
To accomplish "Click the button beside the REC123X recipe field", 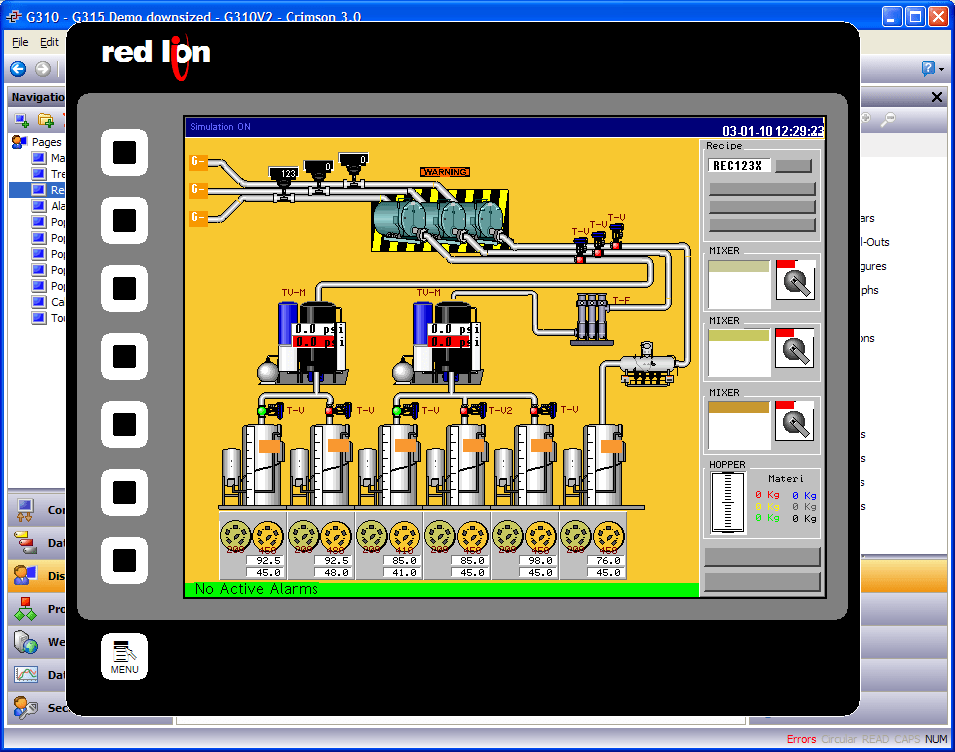I will click(x=794, y=166).
